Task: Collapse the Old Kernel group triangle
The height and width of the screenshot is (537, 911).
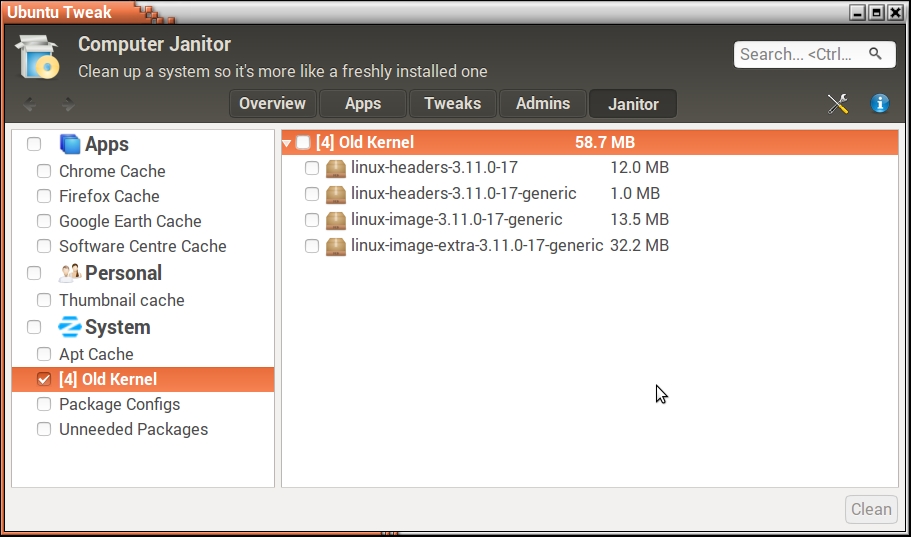Action: point(287,143)
